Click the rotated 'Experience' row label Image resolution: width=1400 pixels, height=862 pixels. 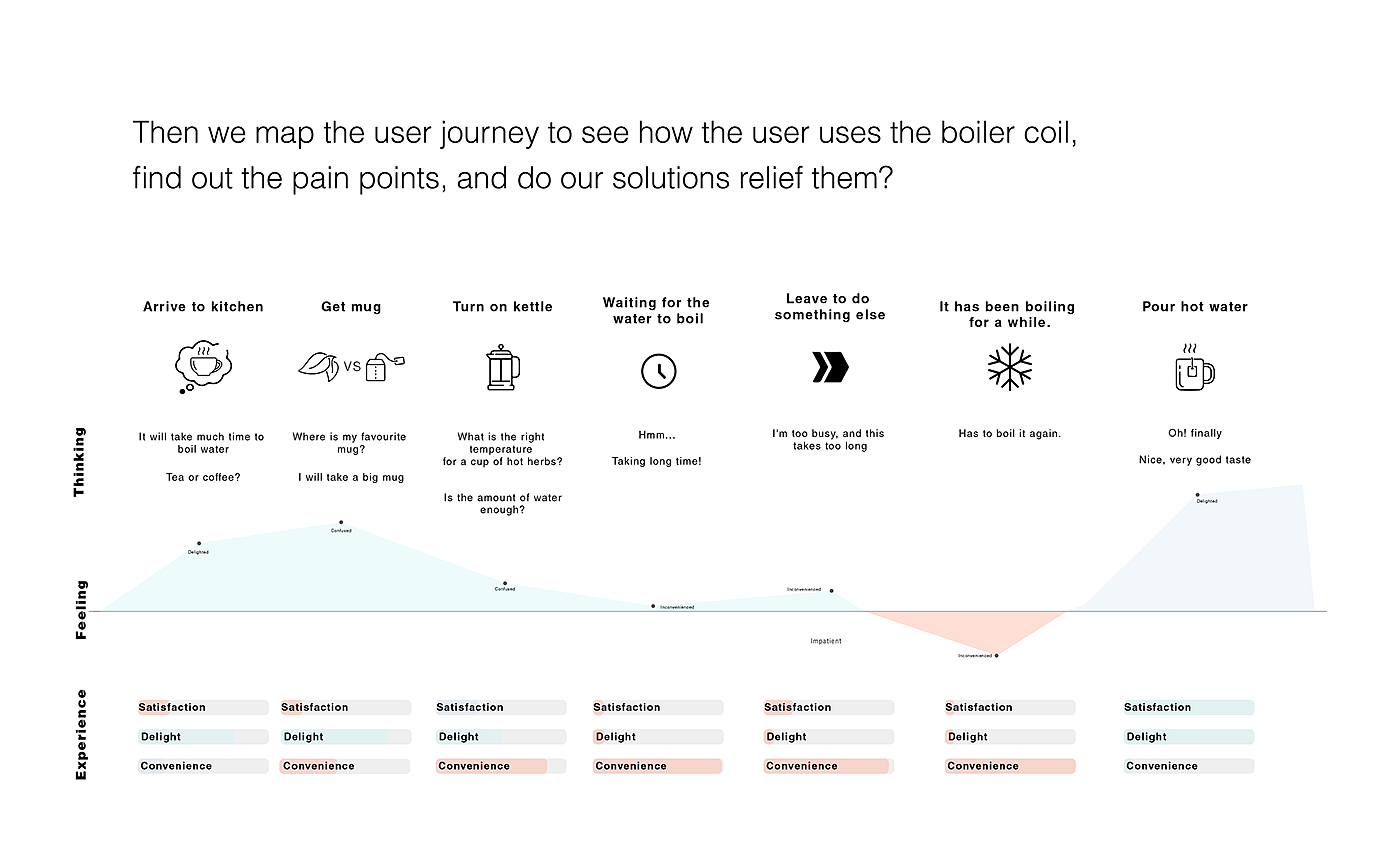click(82, 735)
